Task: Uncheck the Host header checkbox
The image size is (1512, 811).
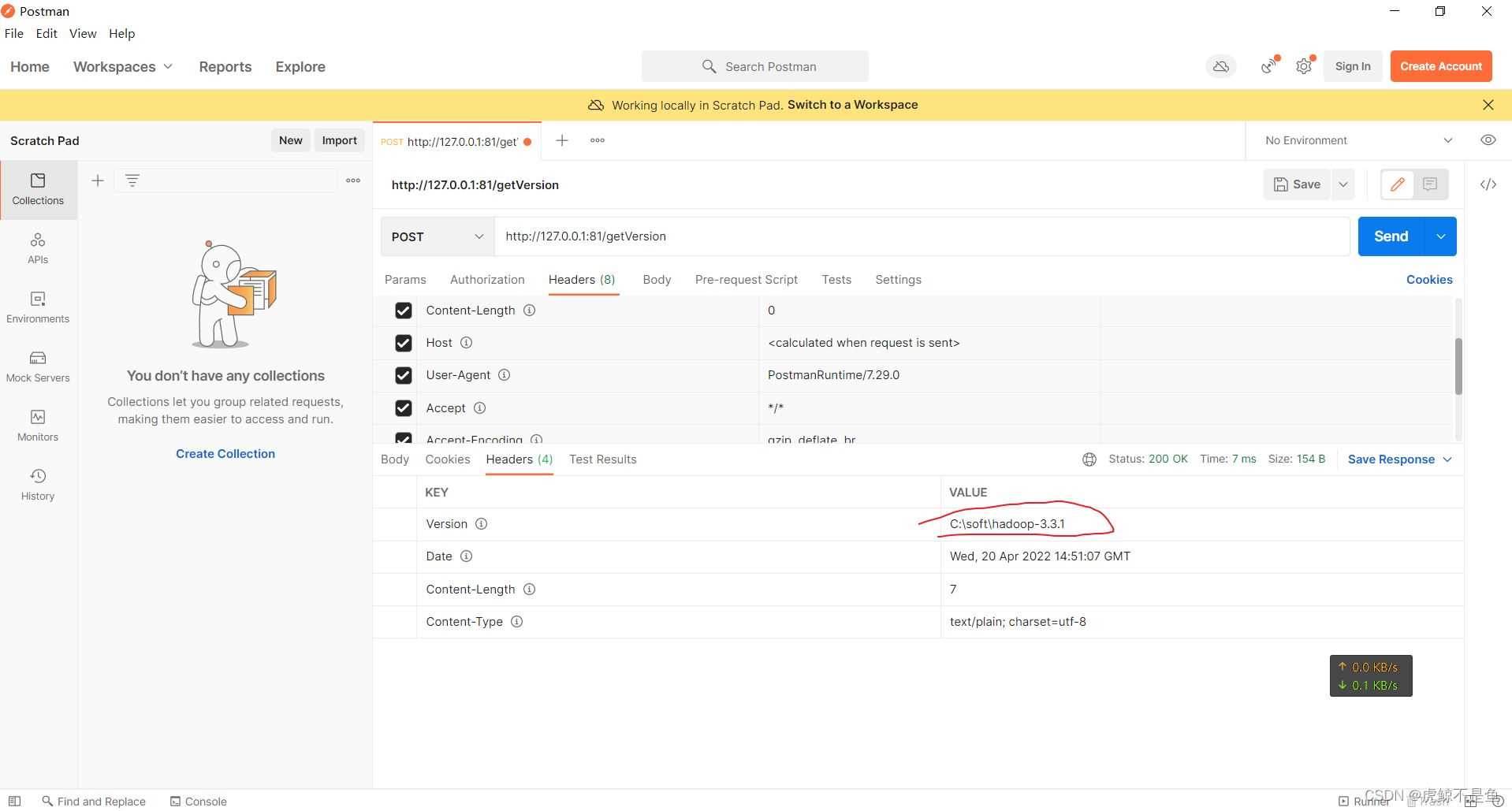Action: (404, 343)
